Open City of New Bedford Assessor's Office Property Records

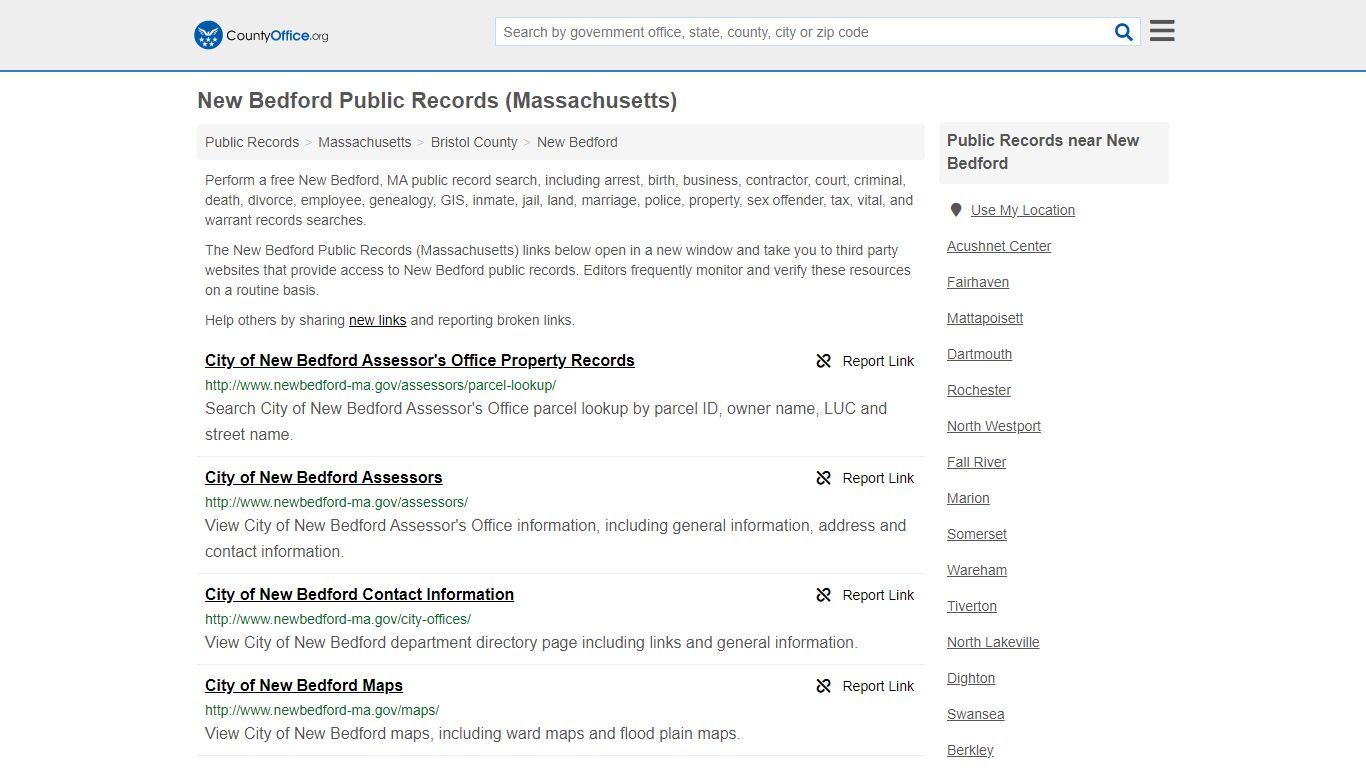pos(420,360)
